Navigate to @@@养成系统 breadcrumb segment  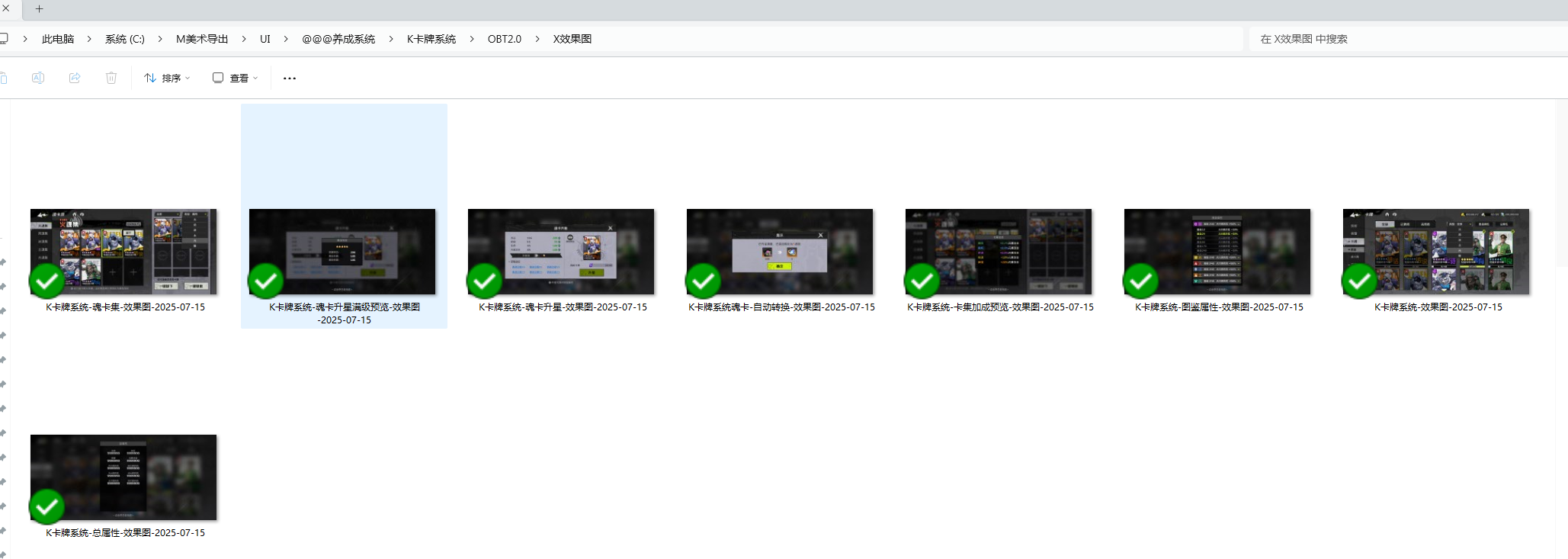[338, 39]
